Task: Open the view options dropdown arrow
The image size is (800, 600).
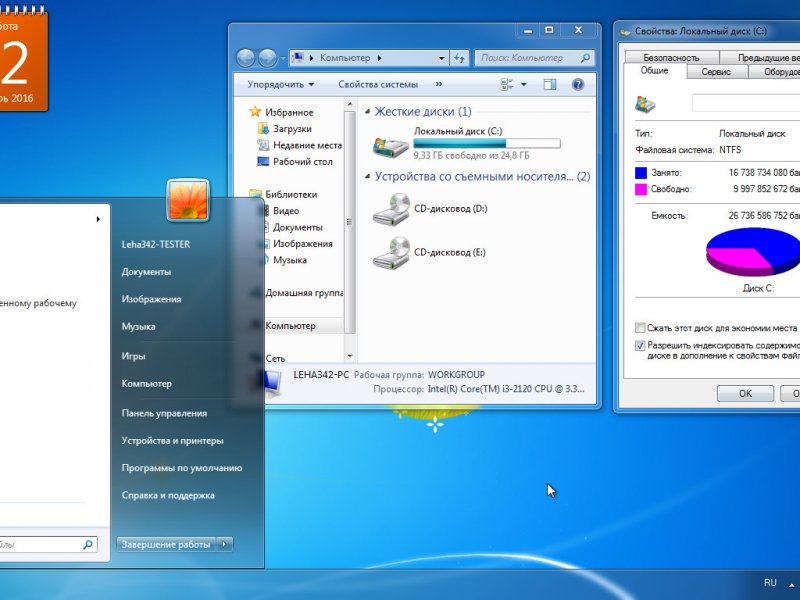Action: (x=523, y=85)
